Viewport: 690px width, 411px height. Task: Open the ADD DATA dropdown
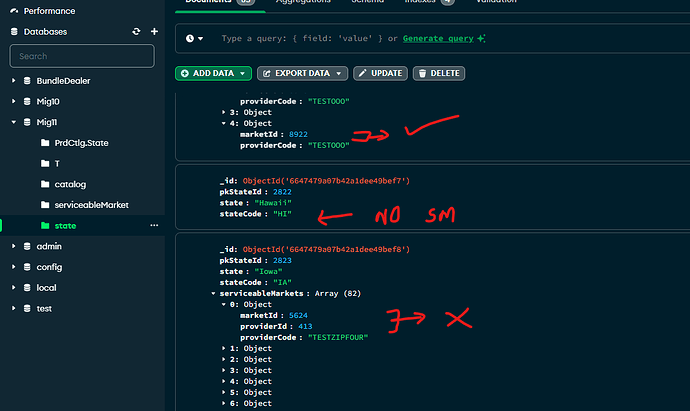(x=212, y=73)
